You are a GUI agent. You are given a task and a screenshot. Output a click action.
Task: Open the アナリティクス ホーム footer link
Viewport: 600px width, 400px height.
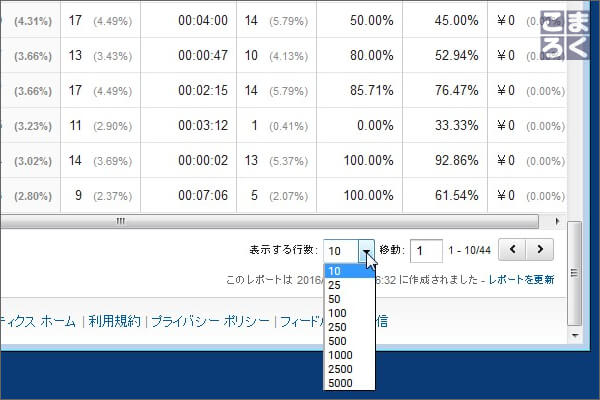[x=38, y=321]
